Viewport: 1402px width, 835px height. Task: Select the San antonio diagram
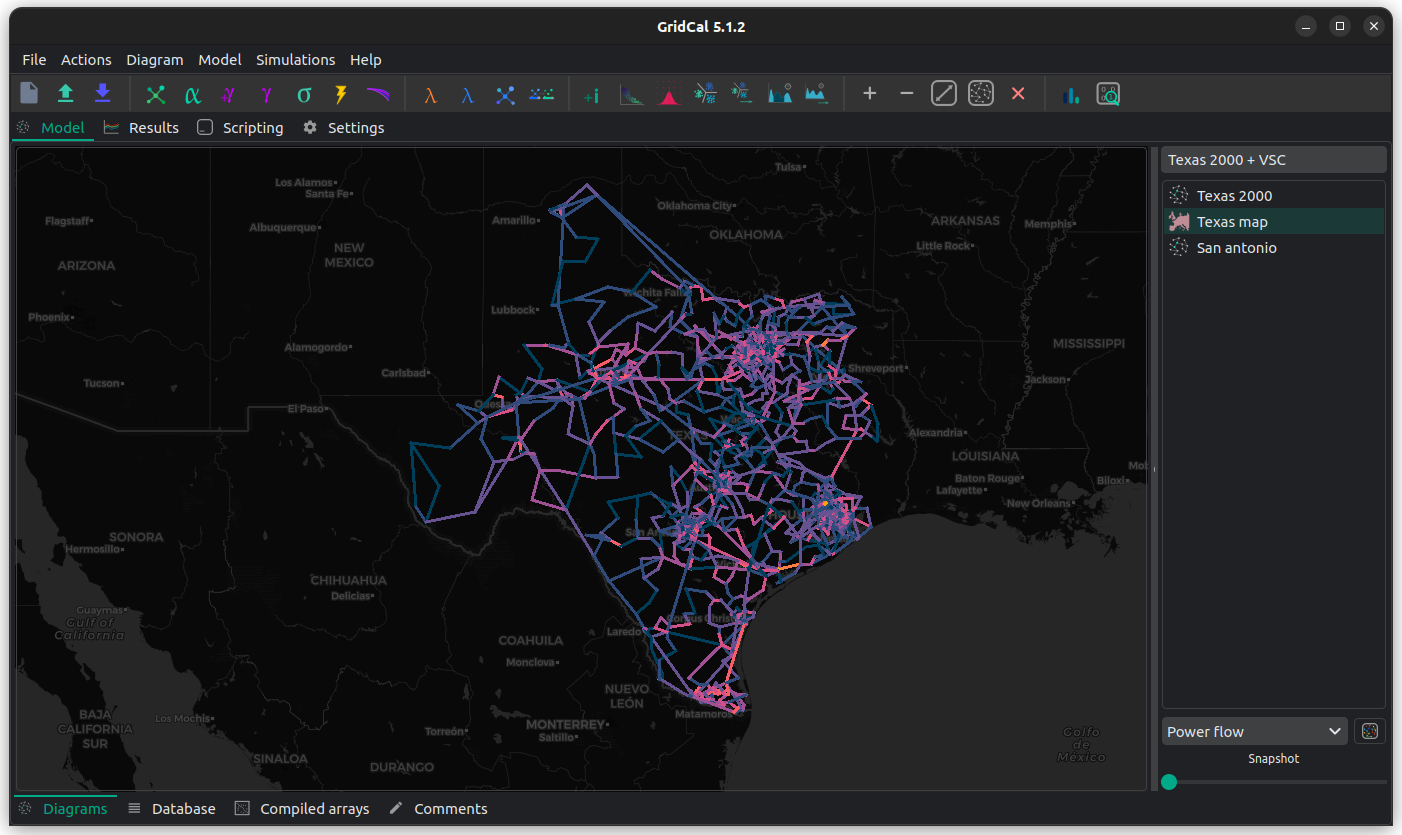(1236, 248)
